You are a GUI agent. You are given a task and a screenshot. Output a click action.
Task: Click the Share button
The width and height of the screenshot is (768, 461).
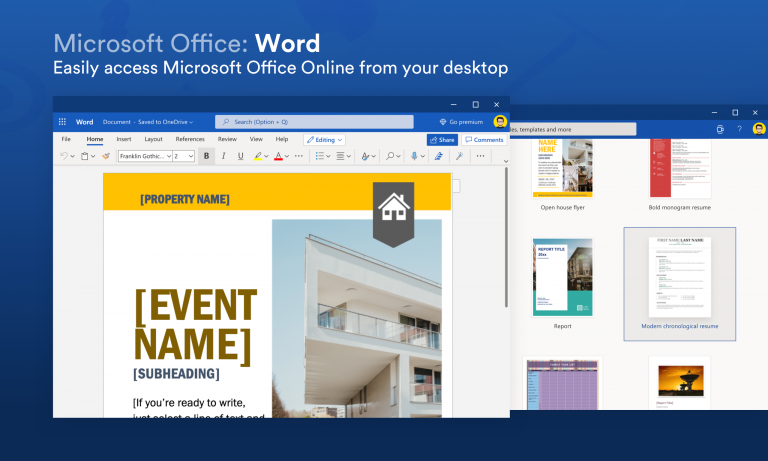pyautogui.click(x=441, y=140)
